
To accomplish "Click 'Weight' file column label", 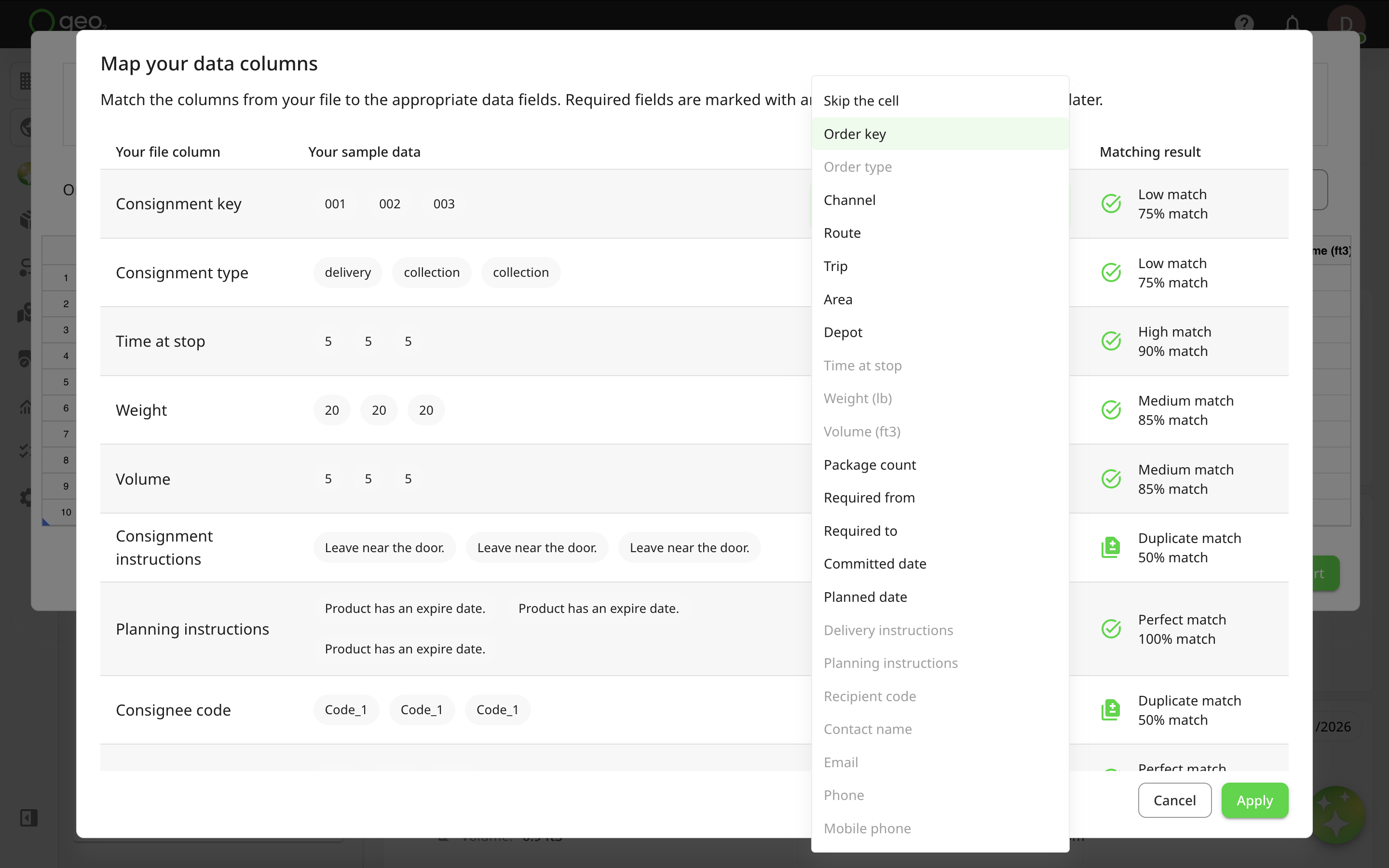I will tap(141, 410).
